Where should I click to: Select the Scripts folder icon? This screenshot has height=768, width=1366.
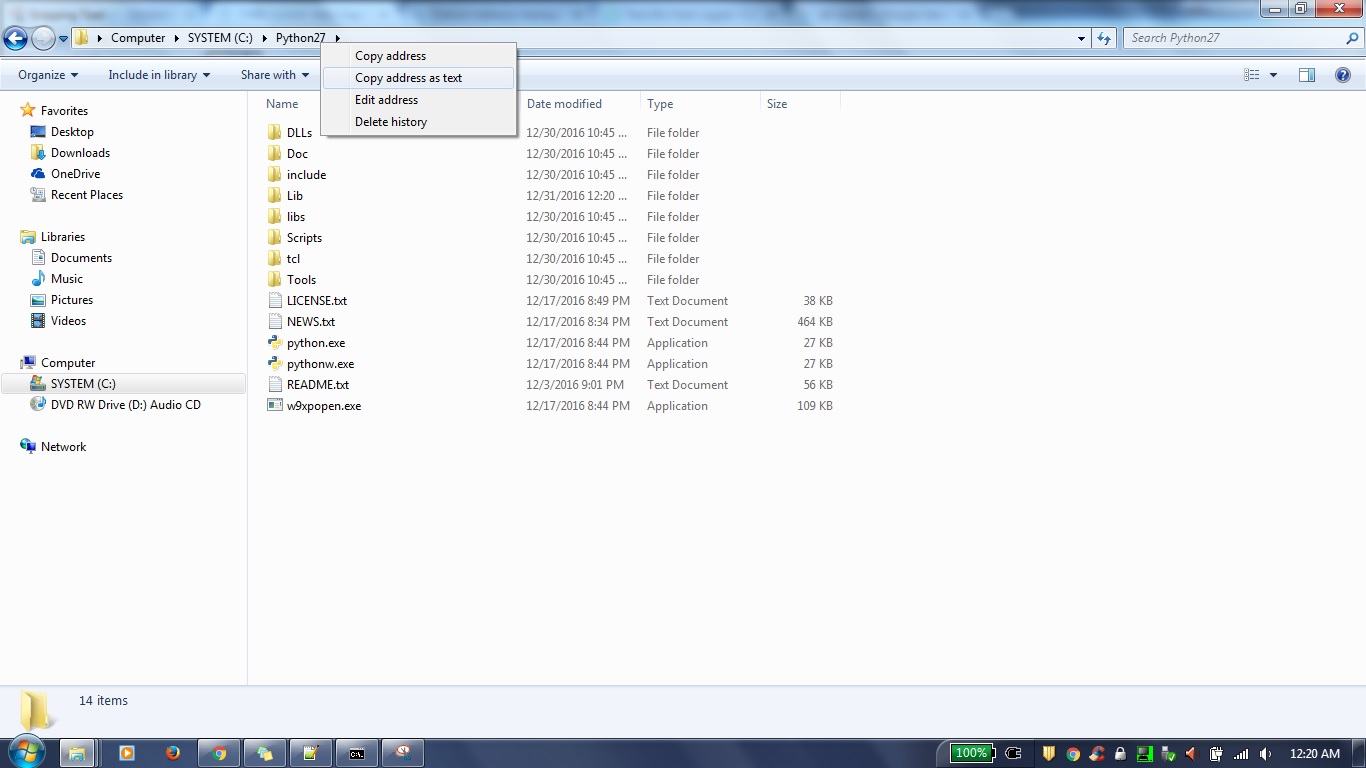(x=275, y=238)
